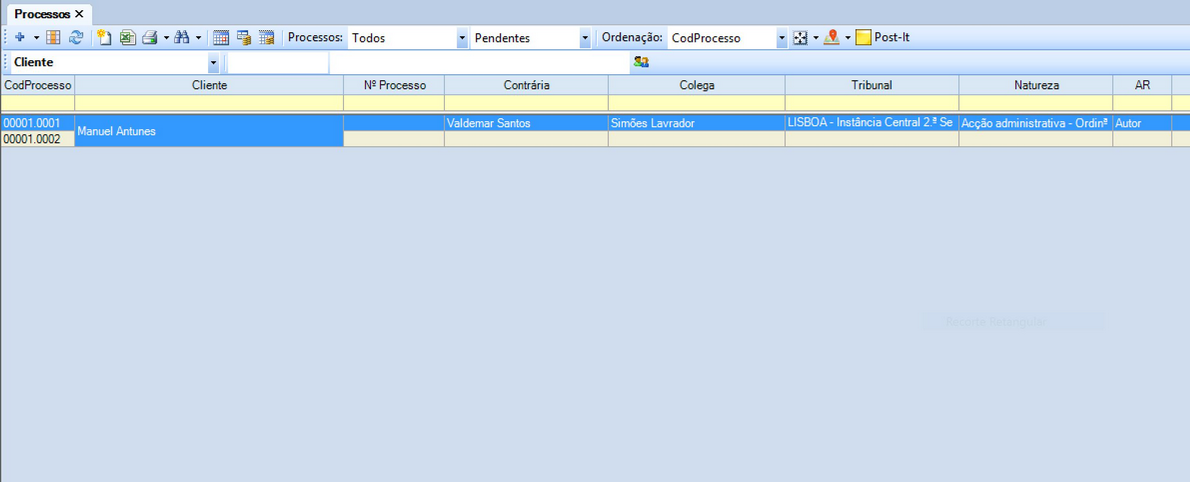The image size is (1190, 482).
Task: Click the short search field after Cliente
Action: click(x=278, y=63)
